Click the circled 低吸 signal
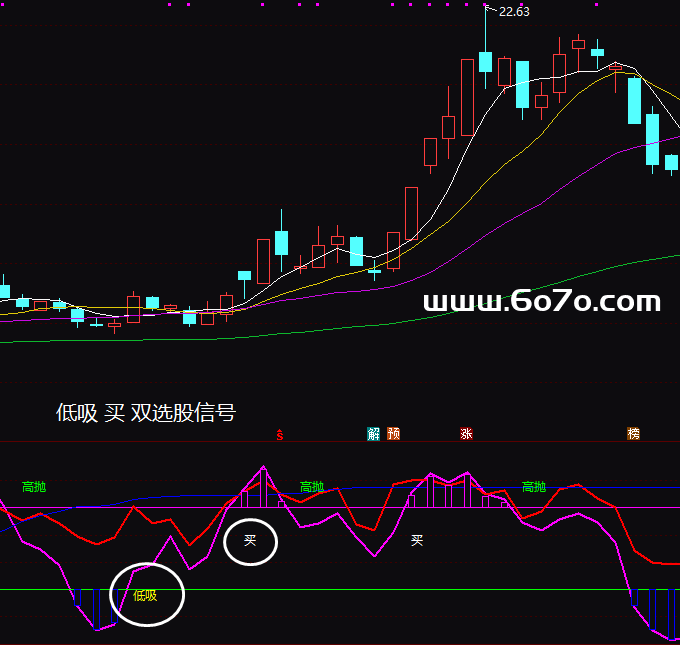The image size is (680, 645). tap(146, 595)
